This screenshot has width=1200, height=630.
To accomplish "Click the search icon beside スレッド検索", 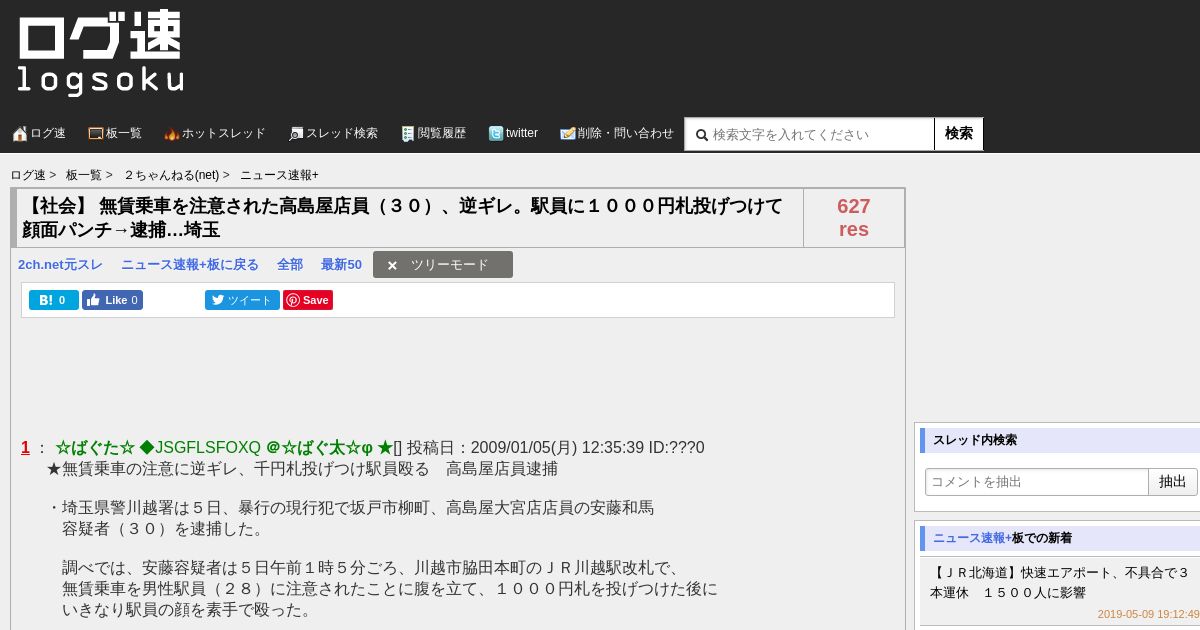I will coord(296,134).
